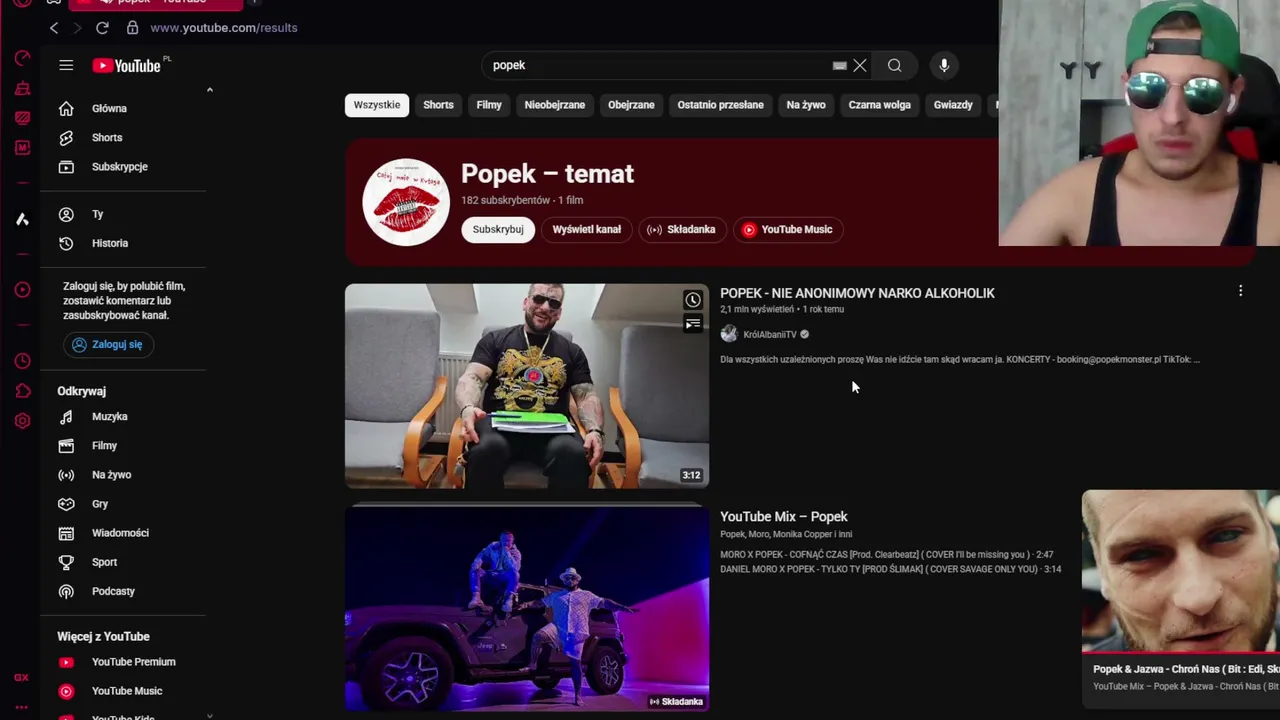Image resolution: width=1280 pixels, height=720 pixels.
Task: Click the KrólAlbaniiTV channel avatar
Action: [x=729, y=334]
